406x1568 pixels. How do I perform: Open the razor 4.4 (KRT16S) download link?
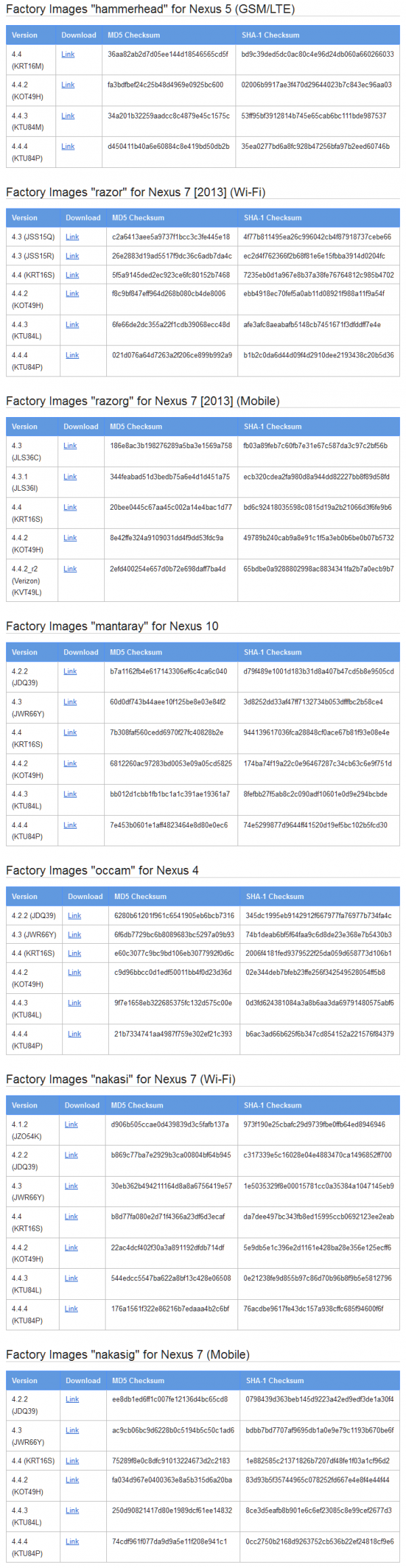click(x=72, y=275)
